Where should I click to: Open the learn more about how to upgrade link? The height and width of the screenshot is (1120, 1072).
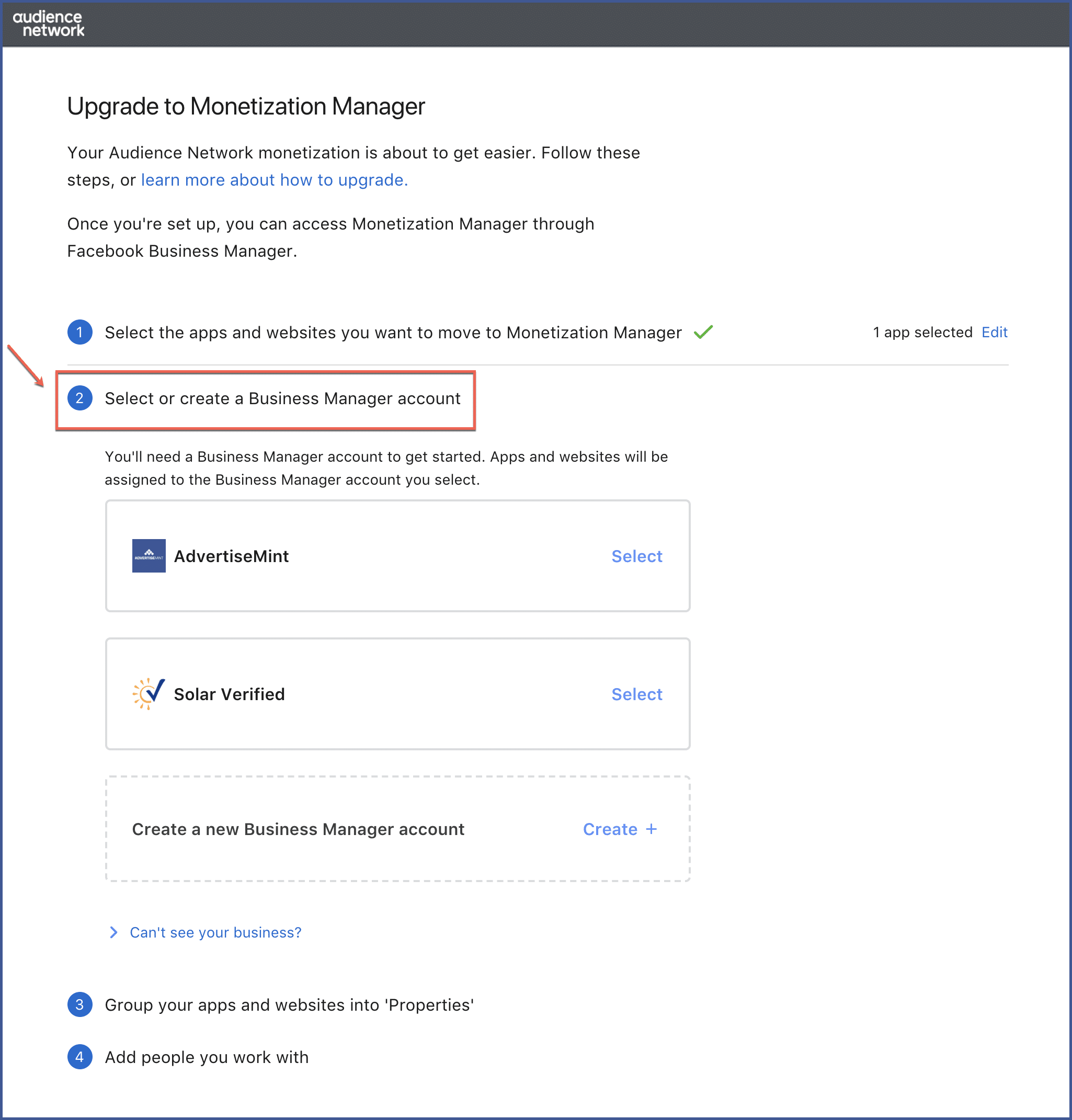(275, 180)
